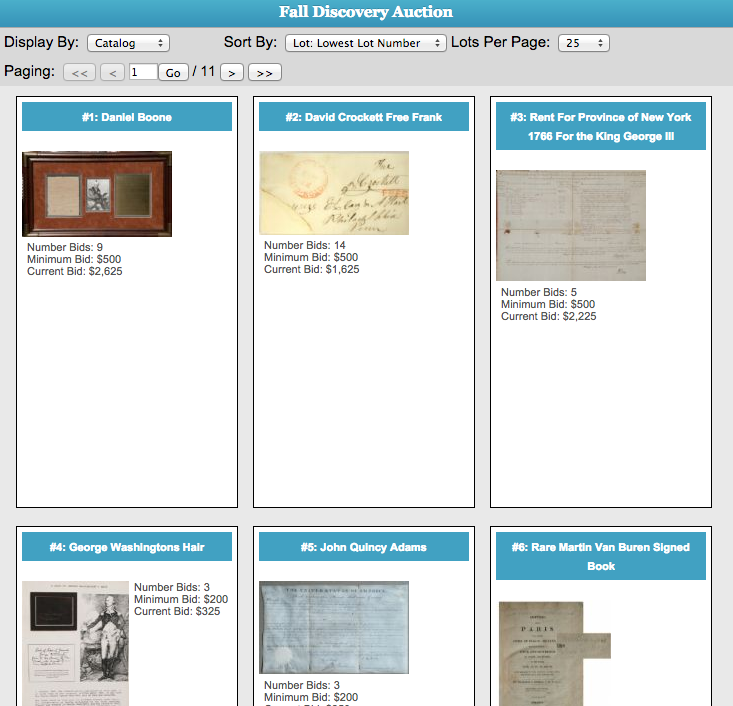Click the Go paging button

173,72
